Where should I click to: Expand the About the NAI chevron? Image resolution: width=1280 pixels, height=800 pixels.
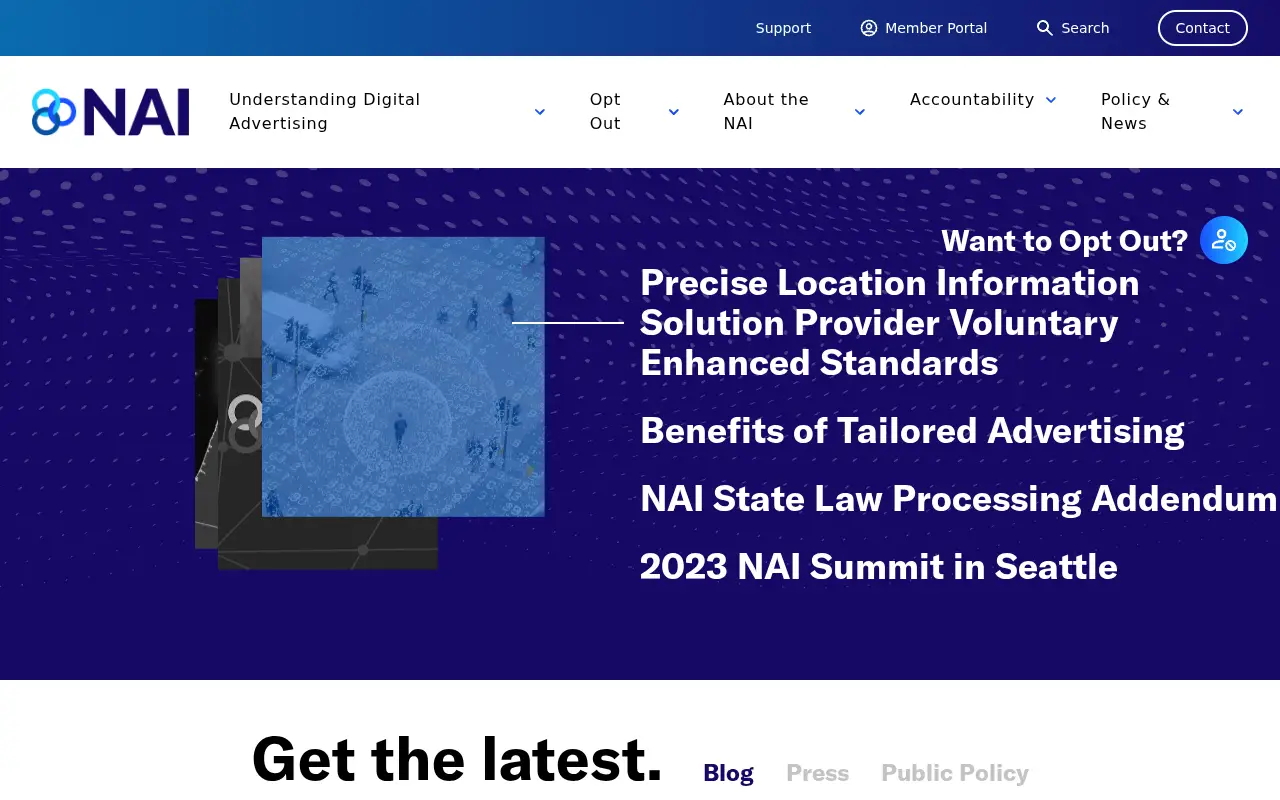coord(860,112)
